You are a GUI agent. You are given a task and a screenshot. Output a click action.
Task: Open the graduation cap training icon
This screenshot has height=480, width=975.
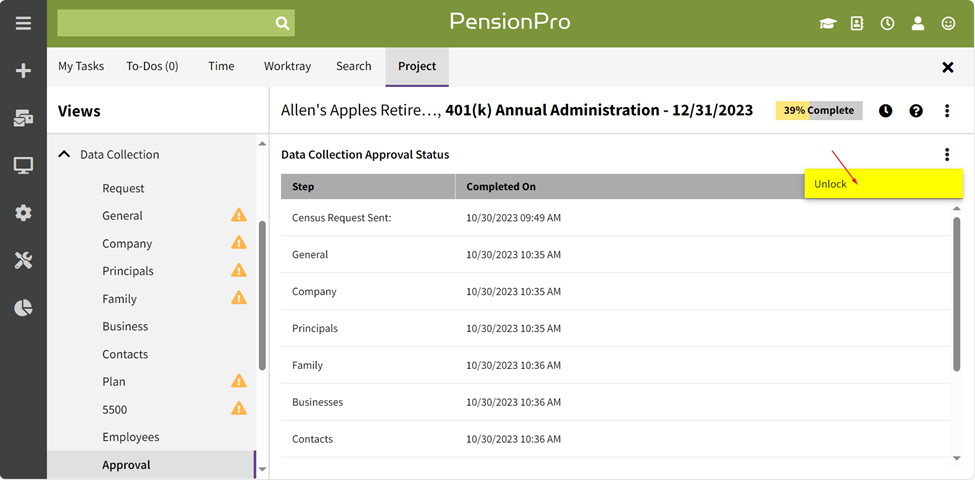828,24
